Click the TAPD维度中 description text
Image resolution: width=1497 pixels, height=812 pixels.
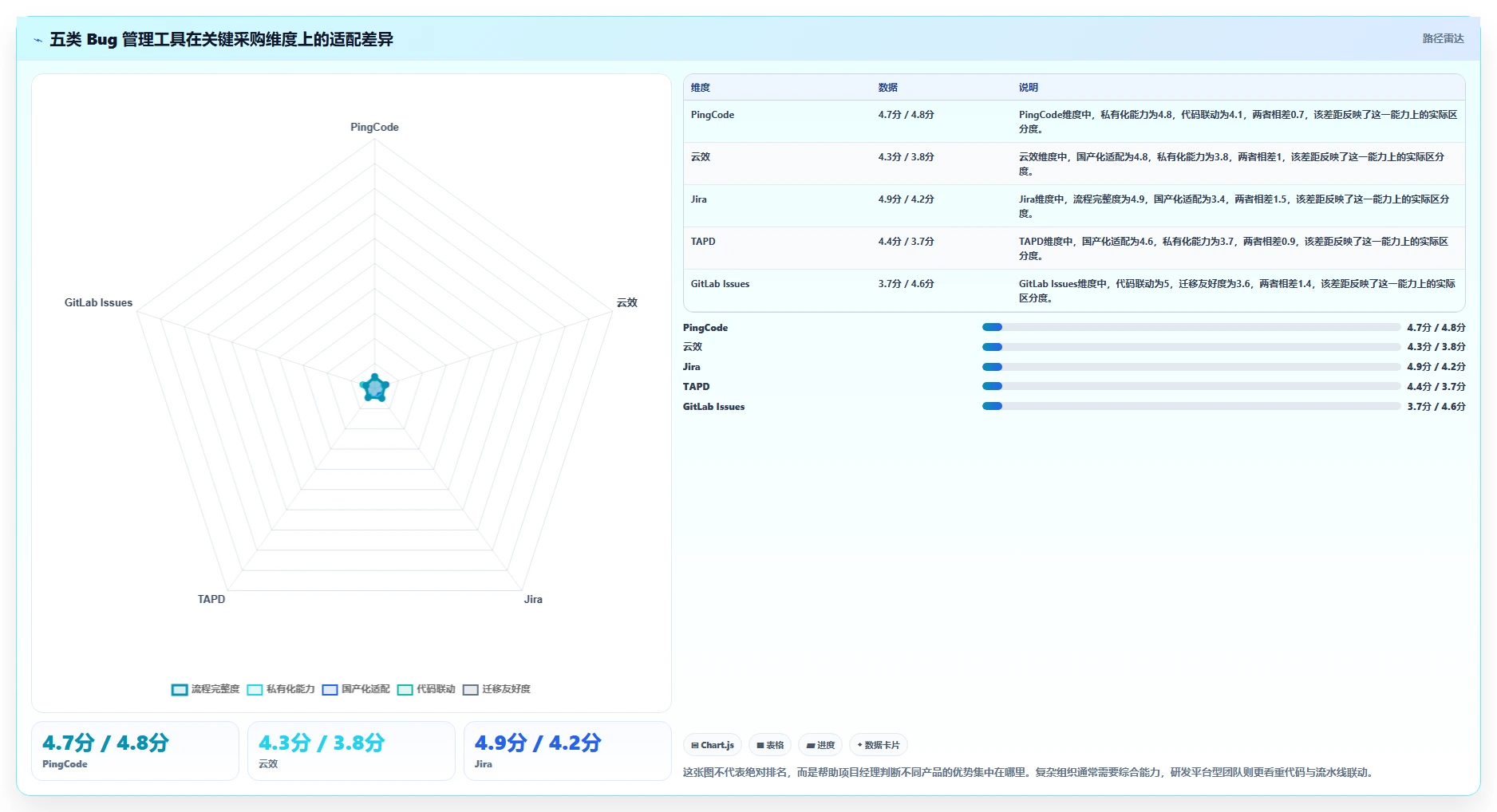[x=1234, y=249]
